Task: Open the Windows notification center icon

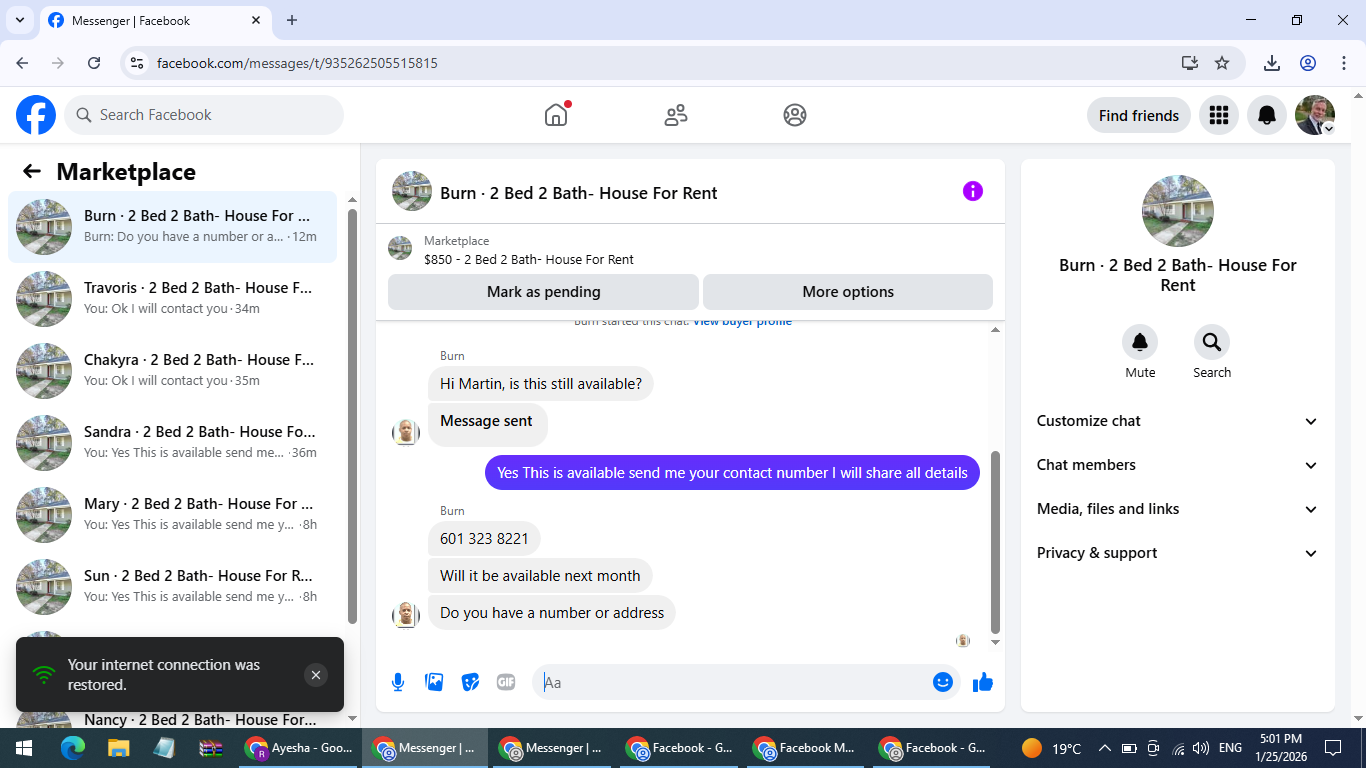Action: pyautogui.click(x=1333, y=748)
